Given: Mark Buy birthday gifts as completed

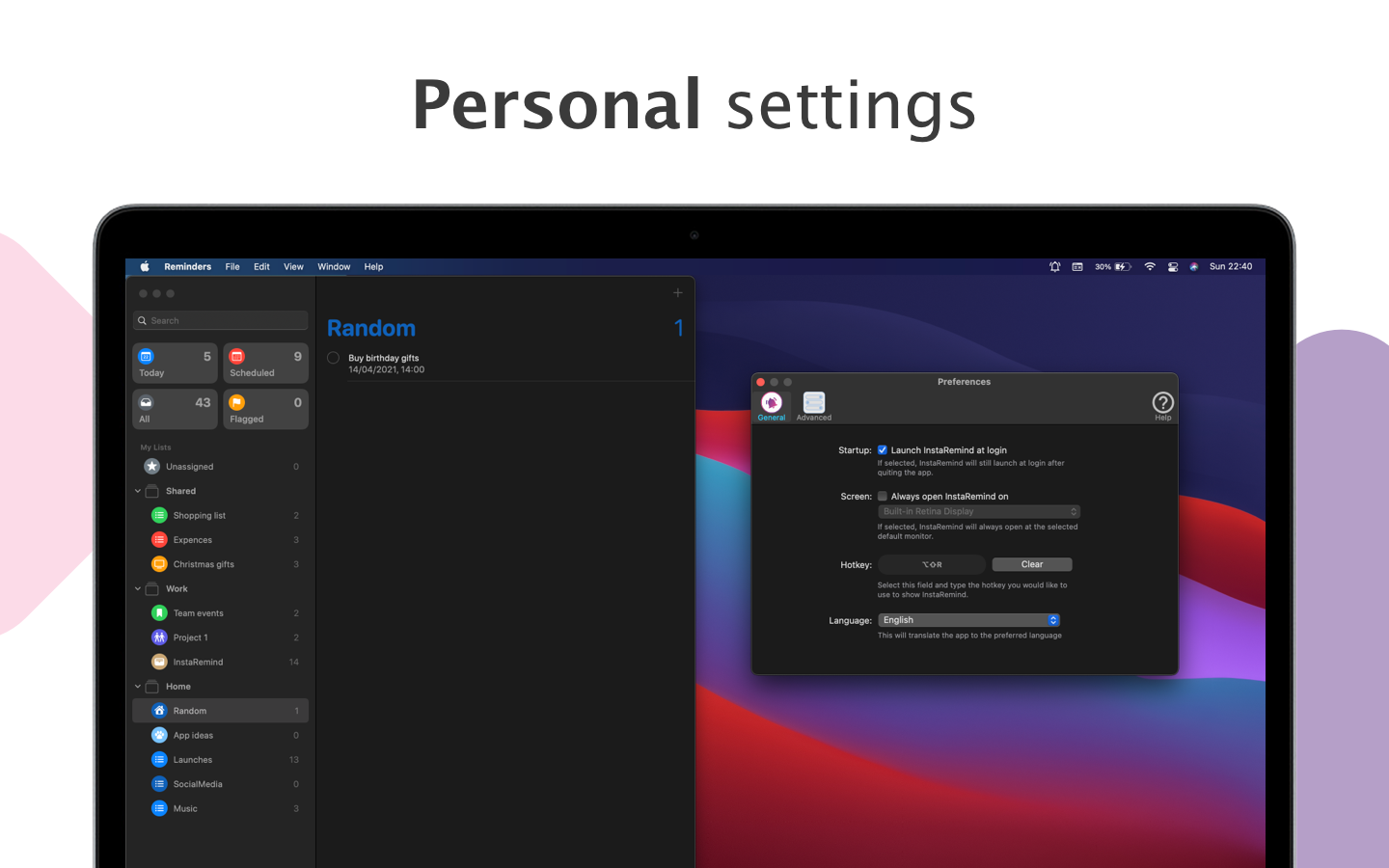Looking at the screenshot, I should click(x=333, y=358).
